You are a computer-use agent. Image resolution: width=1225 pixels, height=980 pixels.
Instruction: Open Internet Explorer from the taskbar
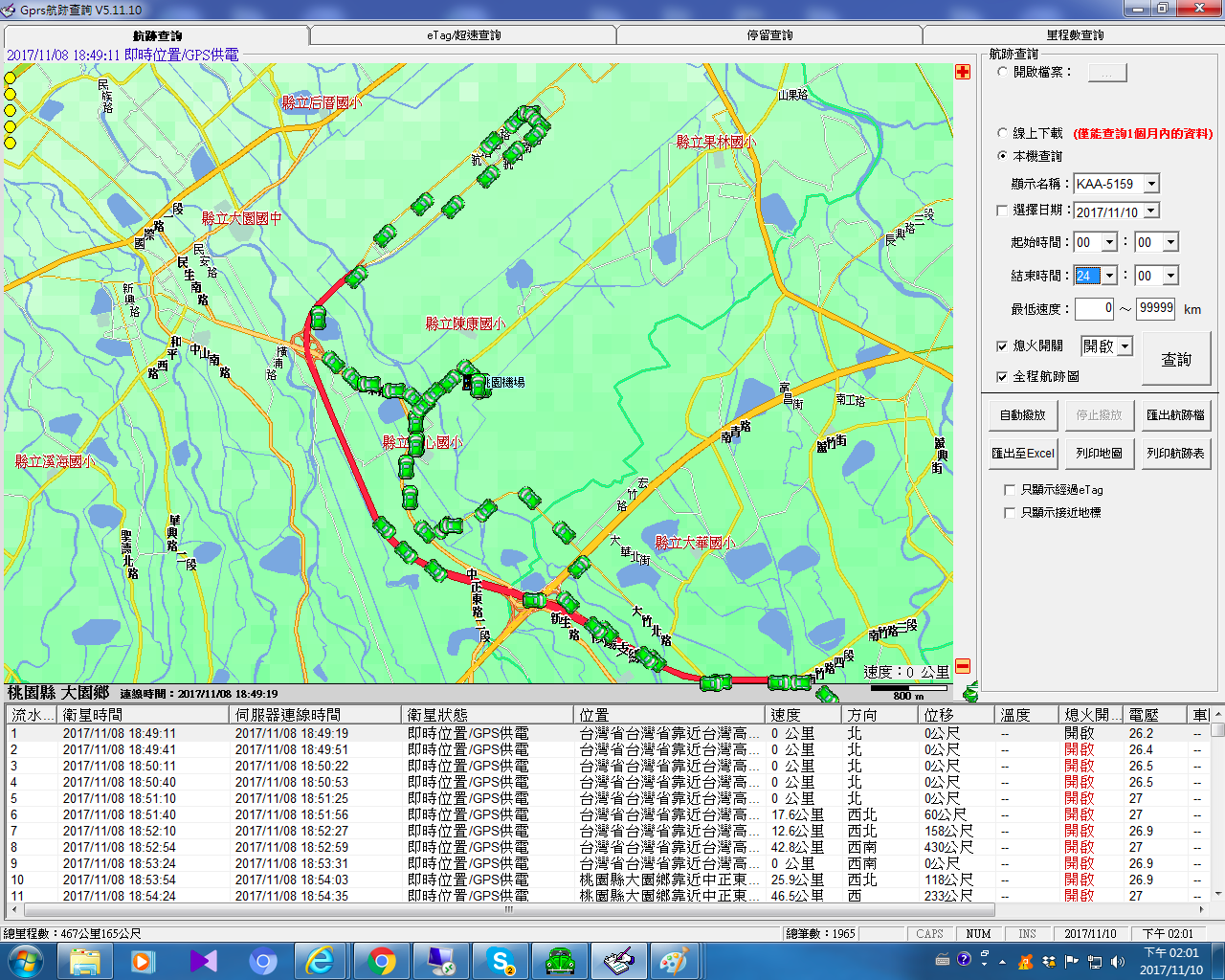(x=321, y=961)
